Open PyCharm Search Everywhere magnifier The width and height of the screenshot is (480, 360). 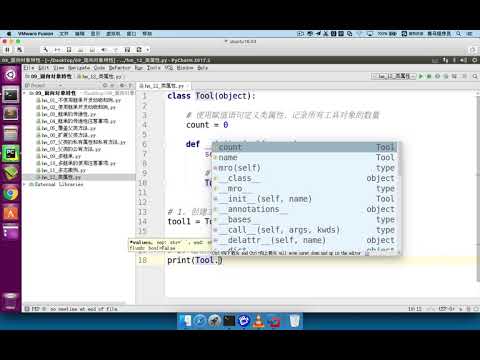[475, 76]
